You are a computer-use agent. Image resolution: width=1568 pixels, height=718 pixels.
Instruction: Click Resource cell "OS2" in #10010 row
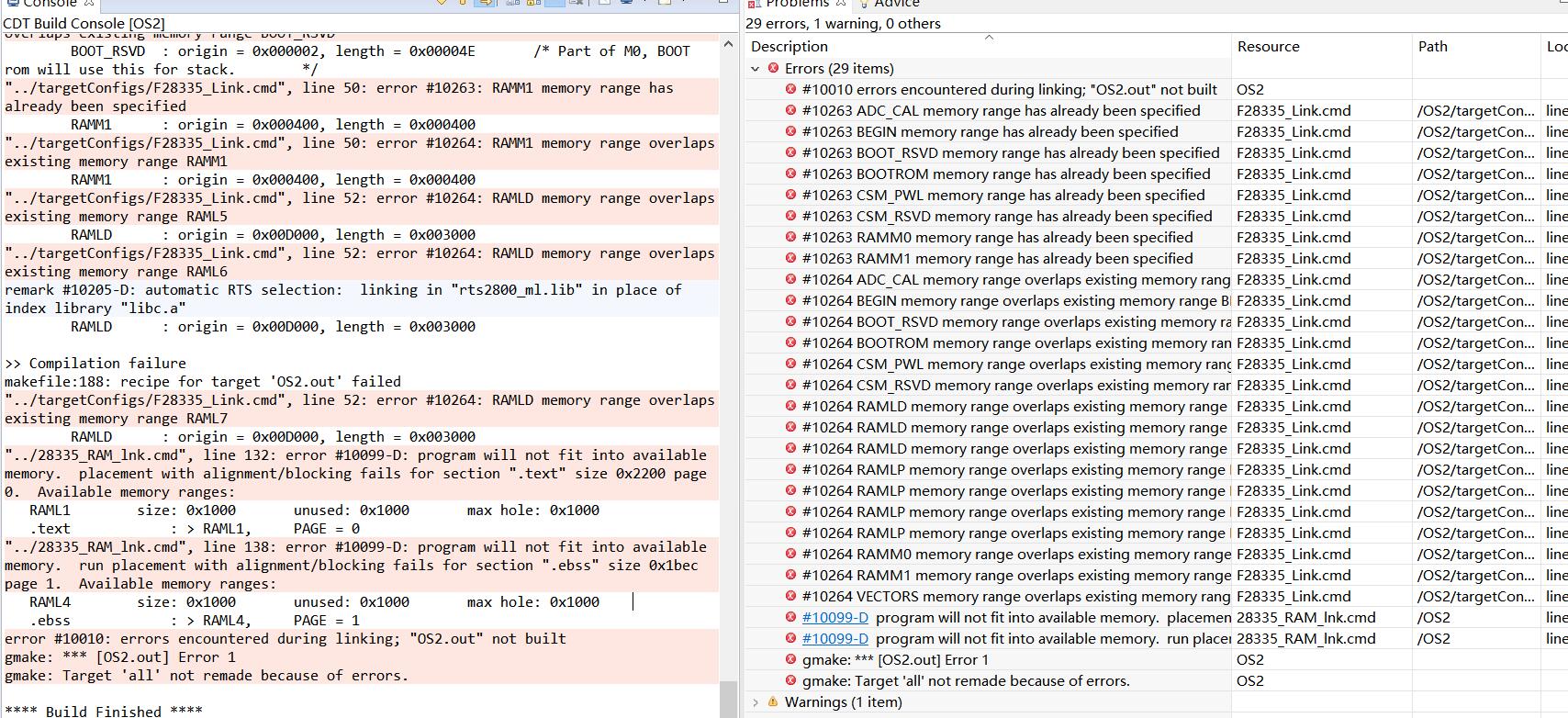[x=1250, y=89]
